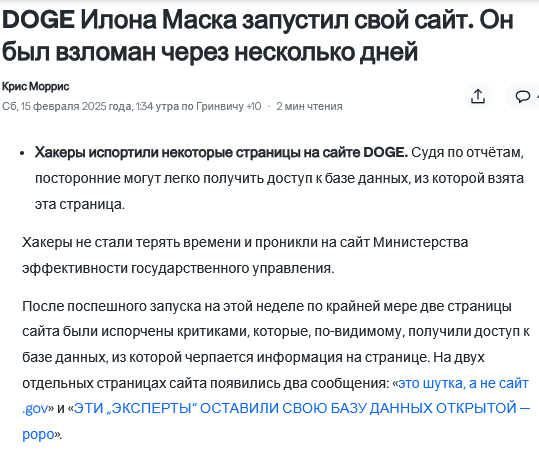Open the comments speech bubble icon

coord(523,96)
